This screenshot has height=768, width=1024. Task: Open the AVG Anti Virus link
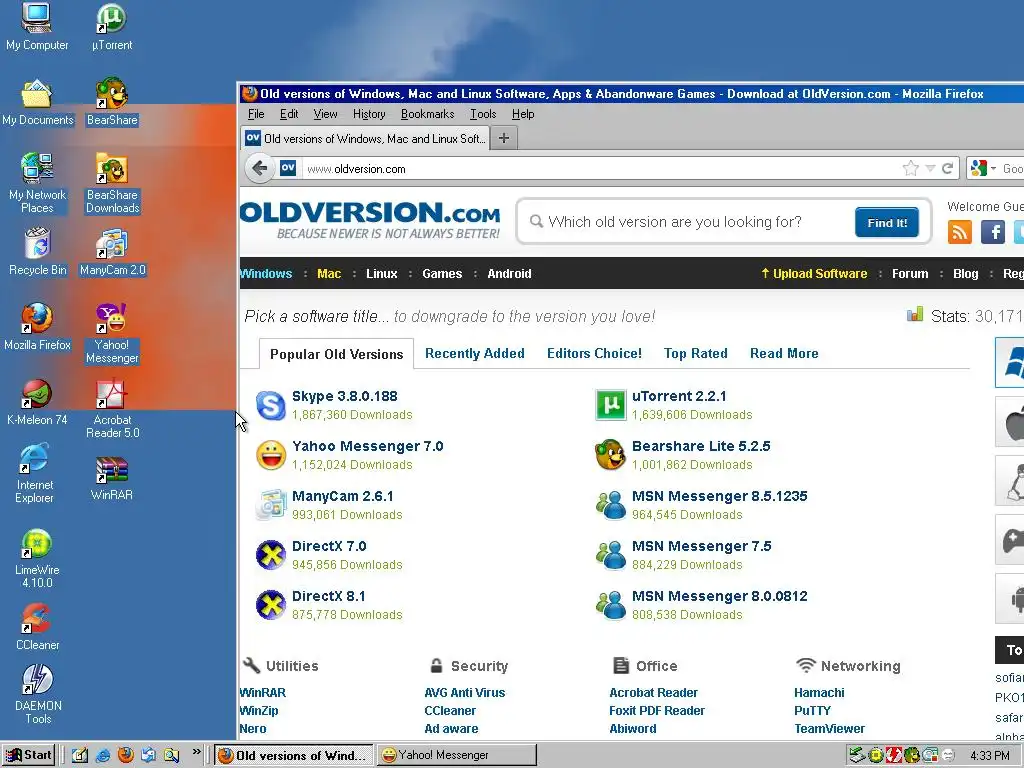pyautogui.click(x=465, y=692)
